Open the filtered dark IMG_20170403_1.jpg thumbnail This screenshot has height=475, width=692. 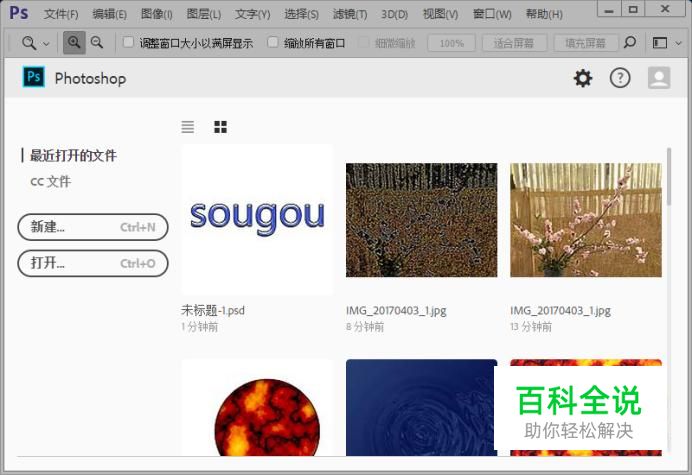[421, 220]
